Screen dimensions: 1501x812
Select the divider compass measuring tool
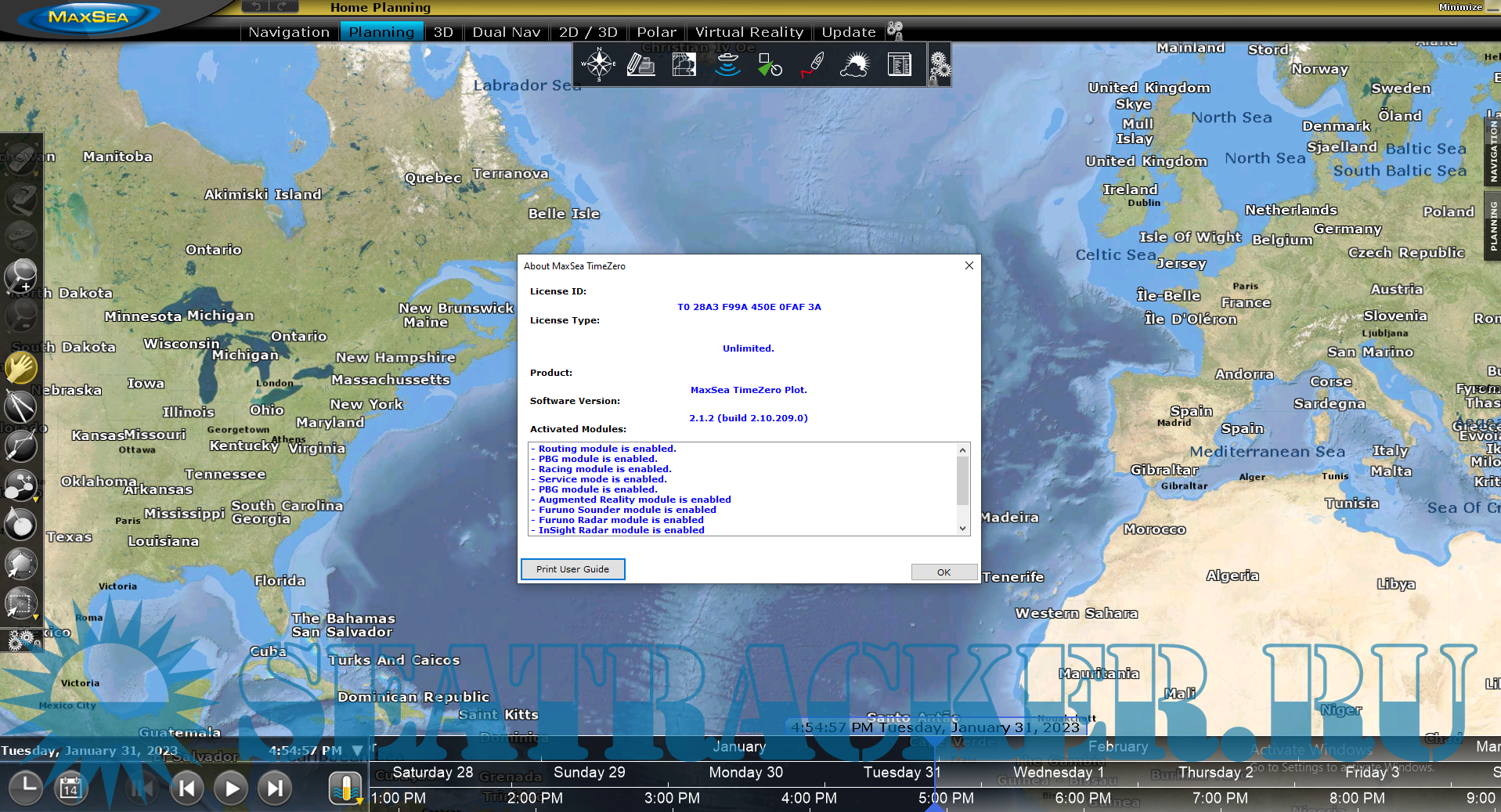(x=20, y=406)
